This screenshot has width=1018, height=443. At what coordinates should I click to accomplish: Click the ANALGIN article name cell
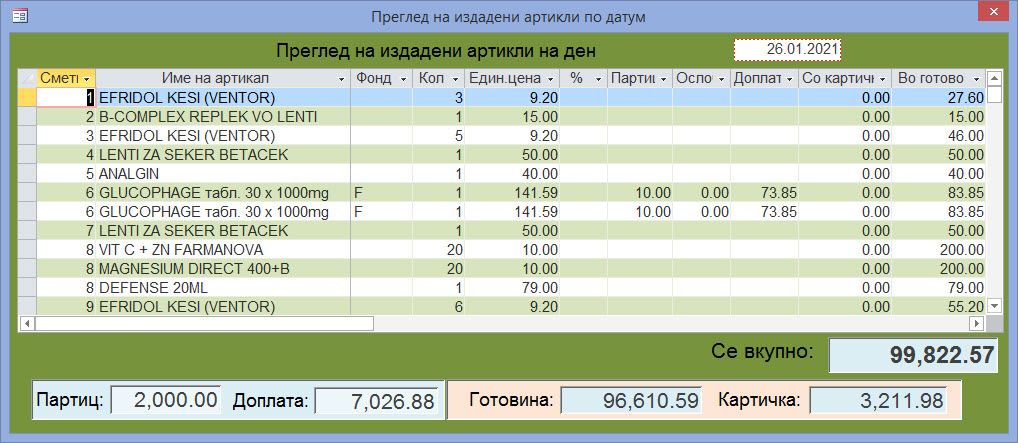[x=223, y=174]
